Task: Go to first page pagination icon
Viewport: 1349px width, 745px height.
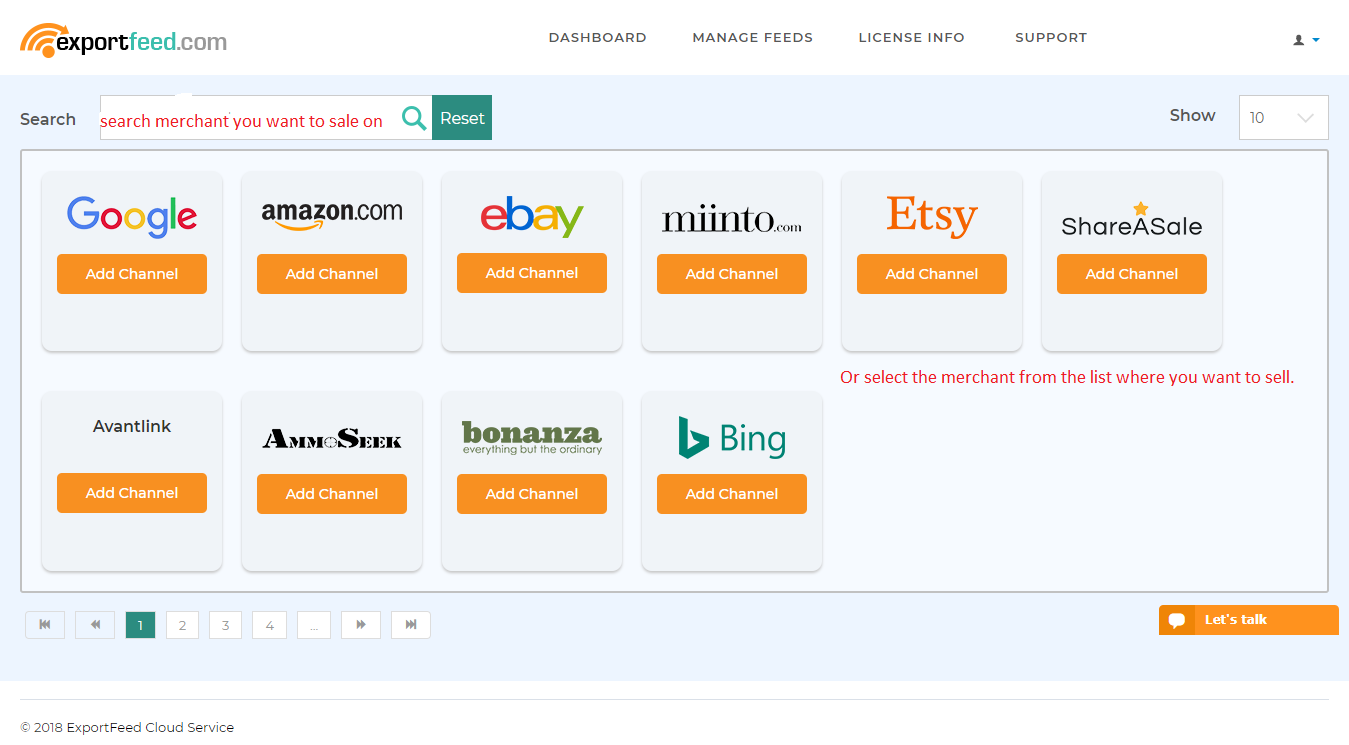Action: click(x=45, y=625)
